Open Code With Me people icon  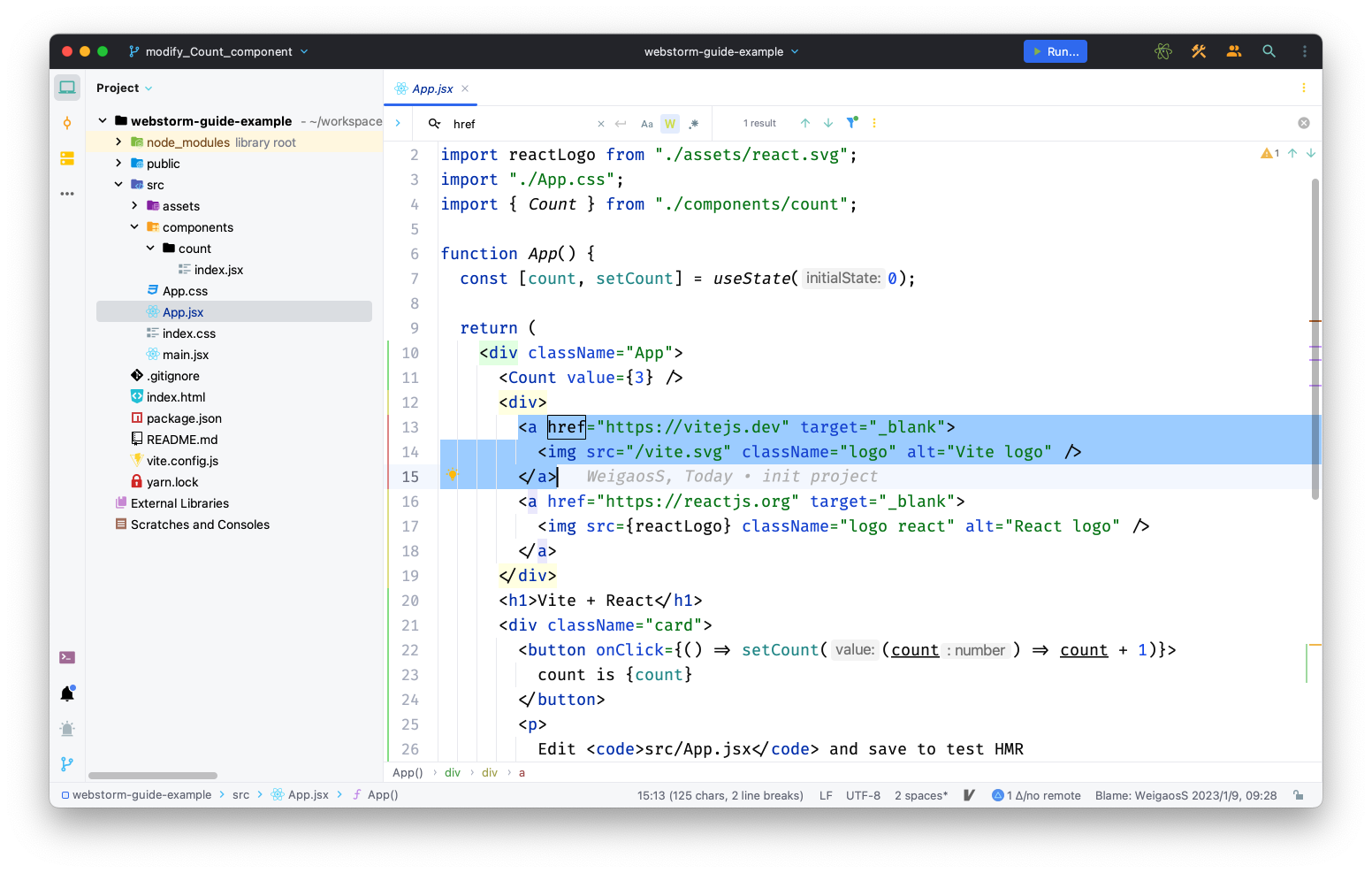click(x=1234, y=51)
